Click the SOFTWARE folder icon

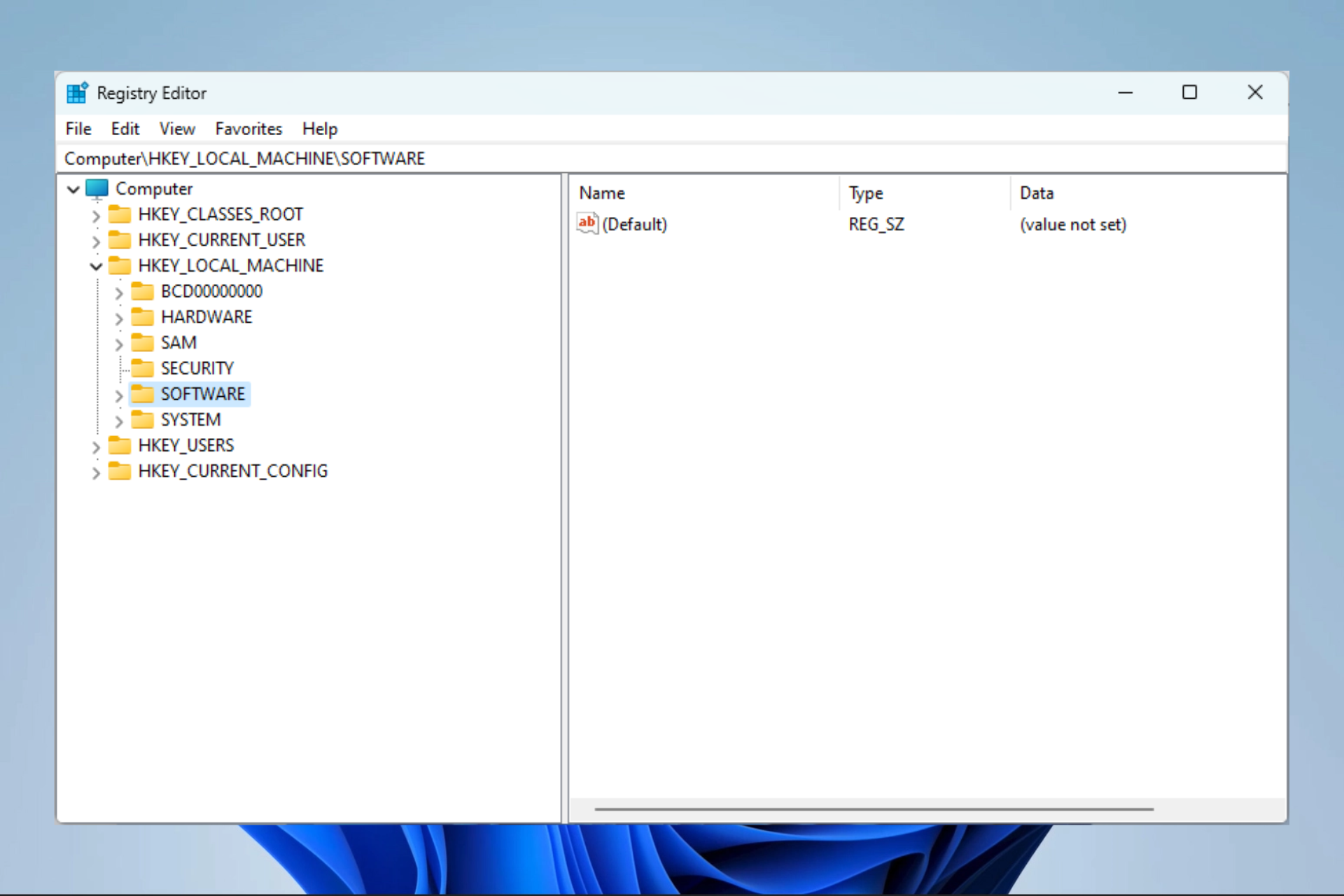pos(143,394)
